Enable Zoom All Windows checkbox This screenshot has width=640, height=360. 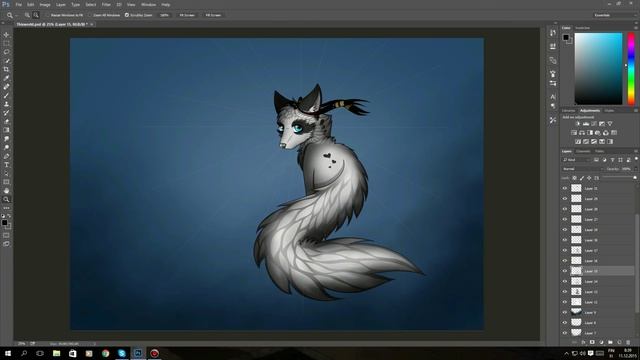90,15
